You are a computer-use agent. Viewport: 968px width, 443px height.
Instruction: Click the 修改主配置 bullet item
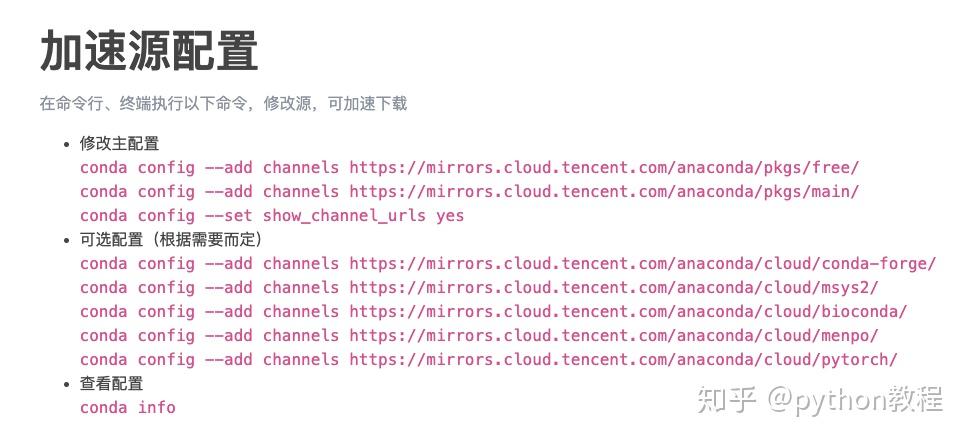click(x=119, y=143)
